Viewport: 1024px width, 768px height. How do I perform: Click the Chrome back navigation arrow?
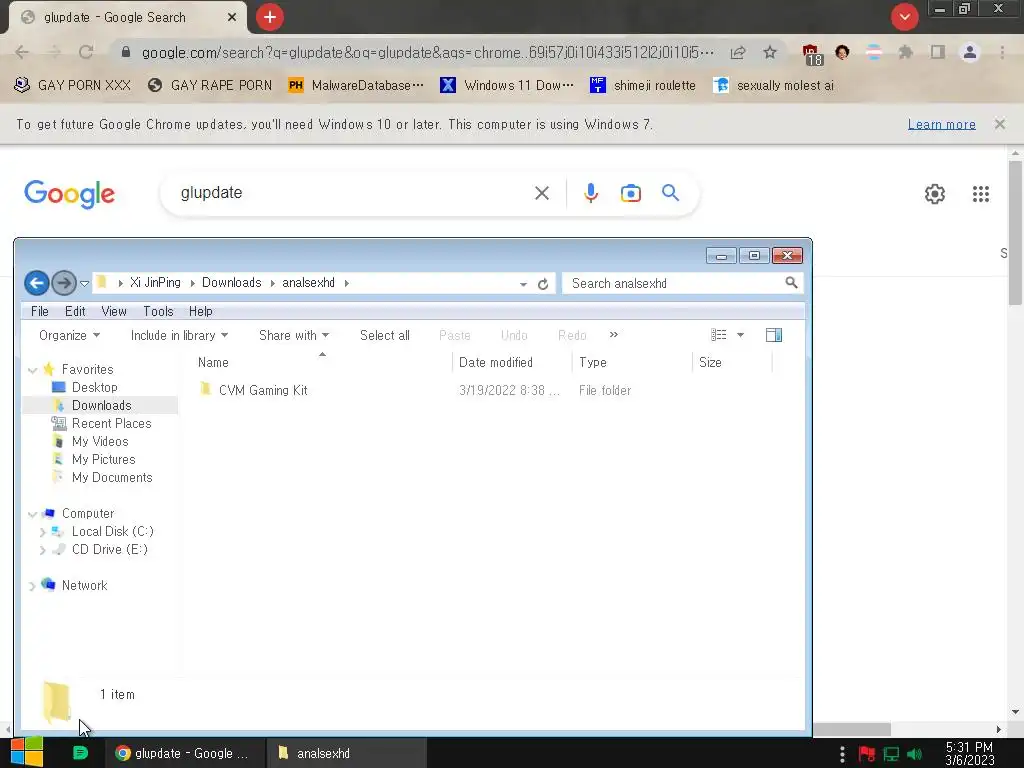pos(22,52)
